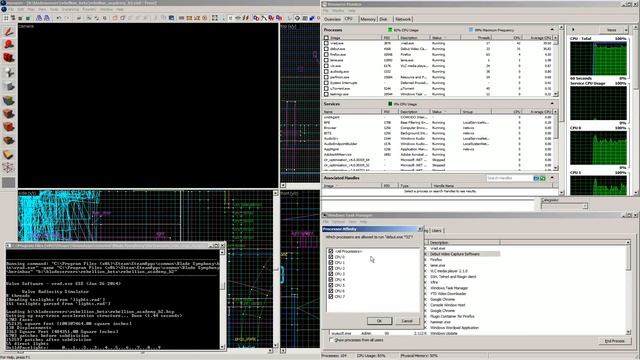The height and width of the screenshot is (360, 640).
Task: Collapse the Processes section in Resource Monitor
Action: click(552, 30)
